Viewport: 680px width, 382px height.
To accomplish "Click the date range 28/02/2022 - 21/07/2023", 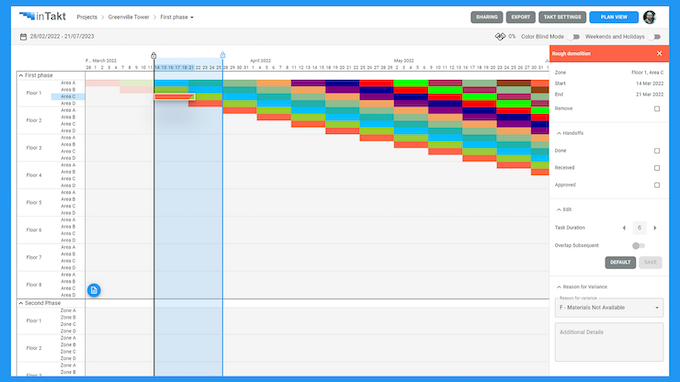I will tap(62, 36).
